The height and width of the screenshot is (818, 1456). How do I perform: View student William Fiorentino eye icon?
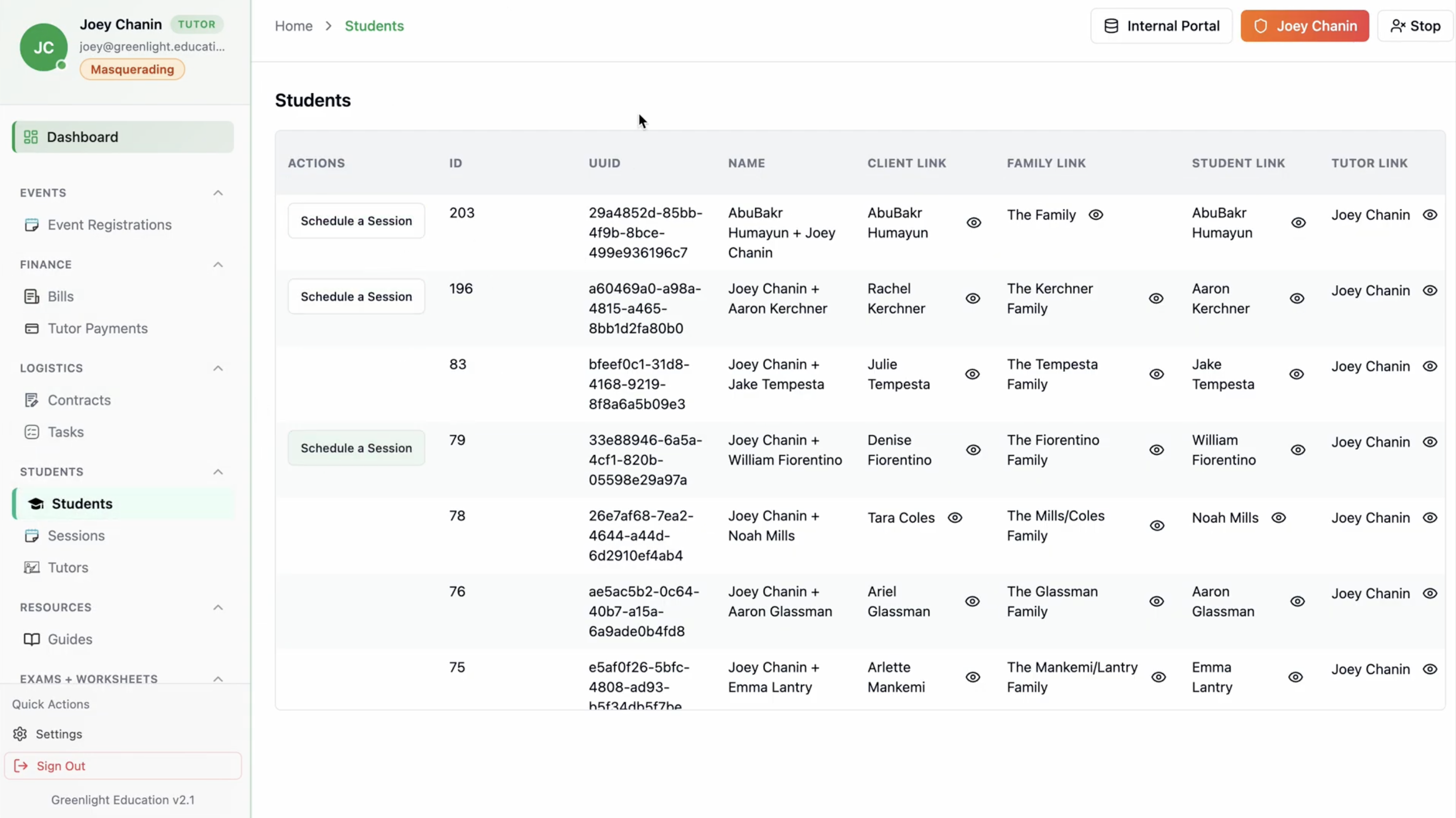[x=1298, y=450]
